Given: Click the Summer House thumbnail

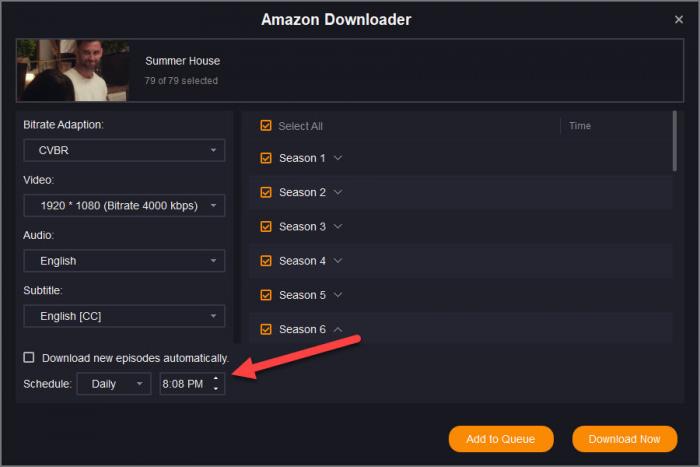Looking at the screenshot, I should pyautogui.click(x=73, y=70).
